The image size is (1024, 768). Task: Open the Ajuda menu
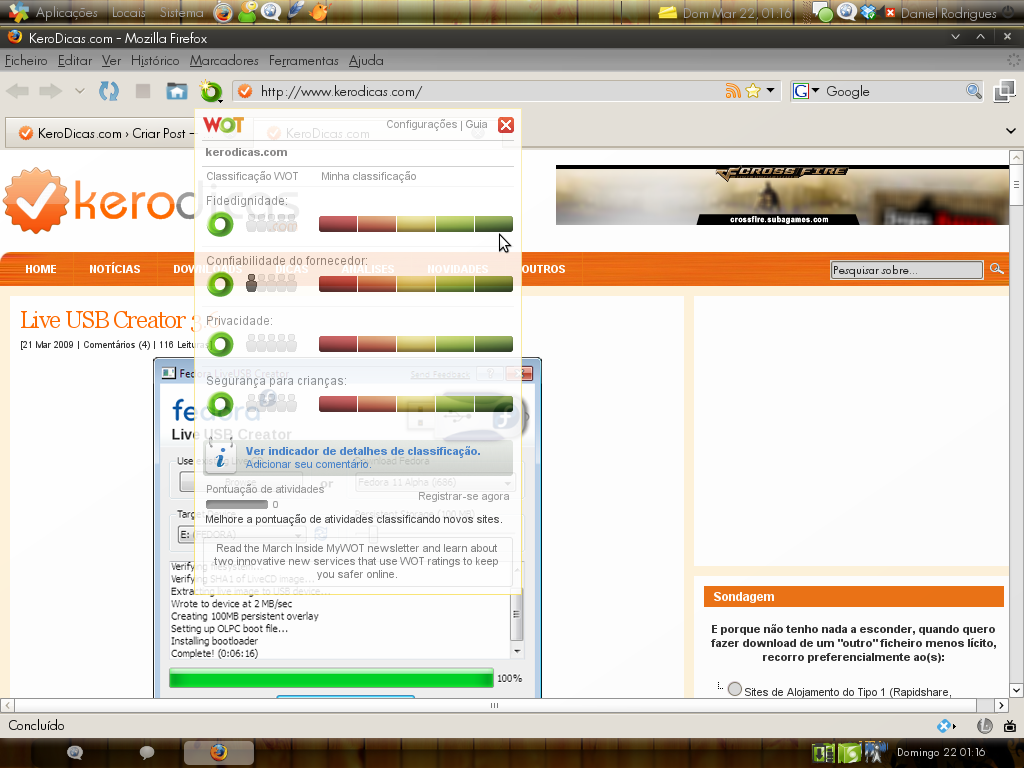pos(366,61)
